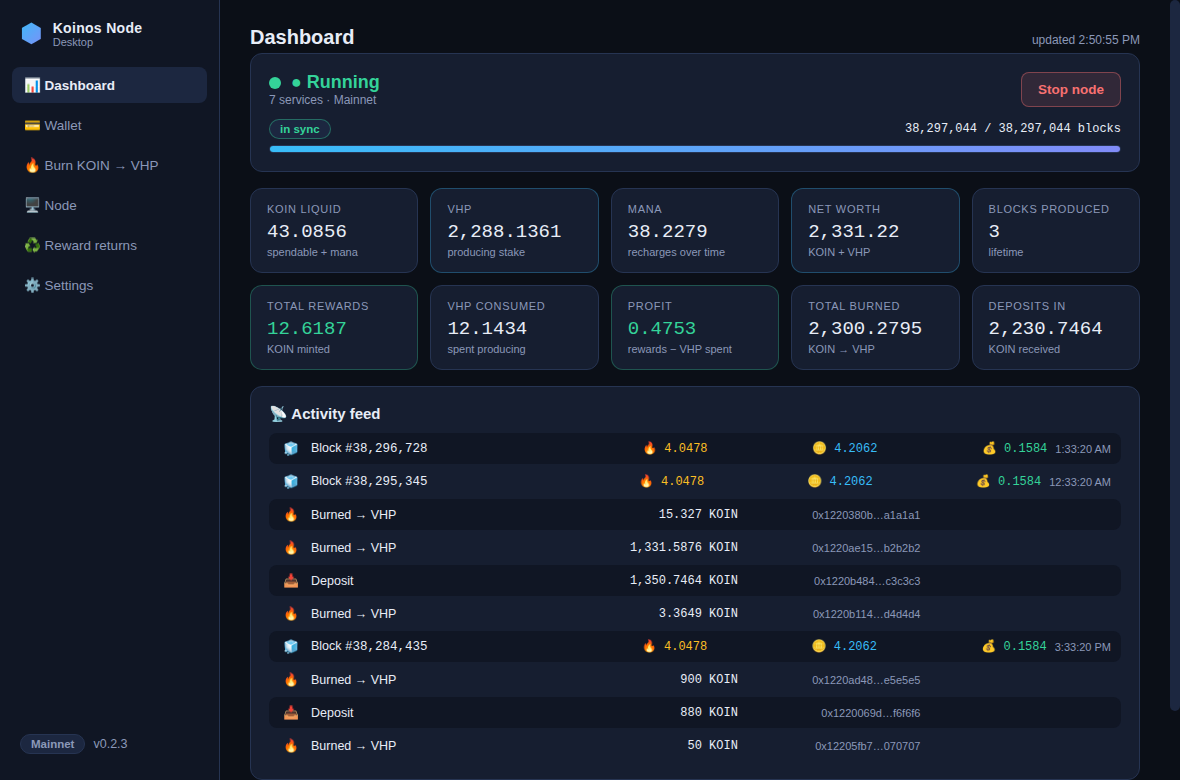Click the Reward returns recycle icon
Image resolution: width=1180 pixels, height=780 pixels.
pos(32,245)
